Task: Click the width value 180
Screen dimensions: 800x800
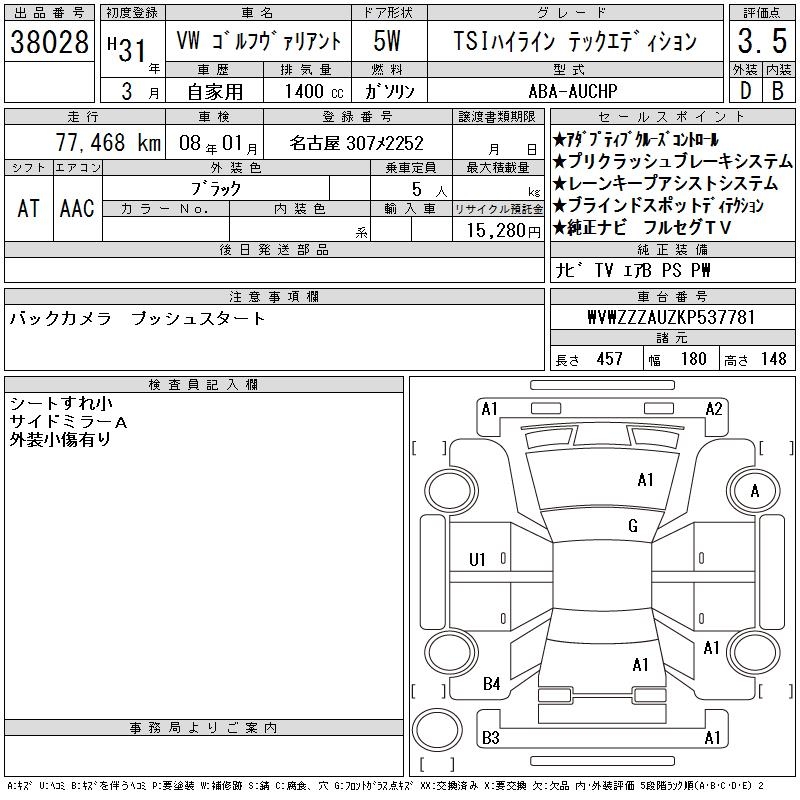Action: click(x=693, y=359)
